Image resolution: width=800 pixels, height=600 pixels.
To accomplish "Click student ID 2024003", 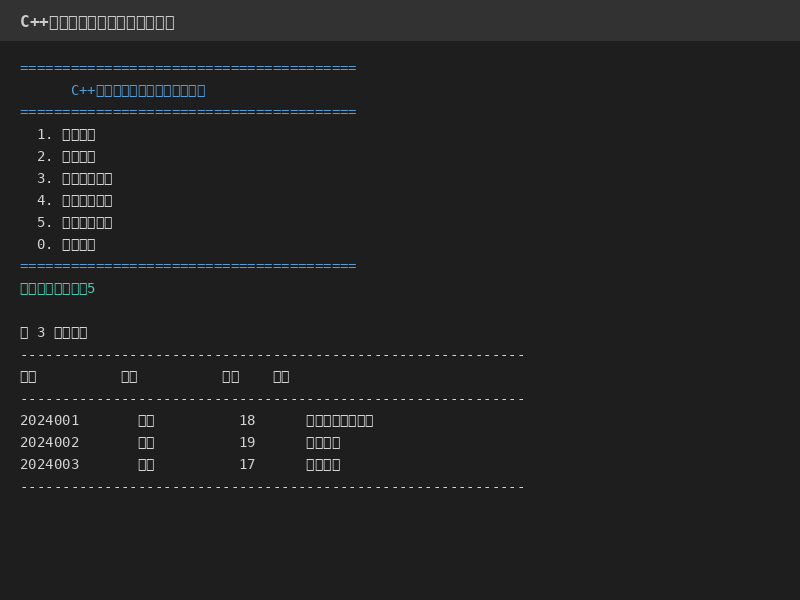I will [49, 464].
